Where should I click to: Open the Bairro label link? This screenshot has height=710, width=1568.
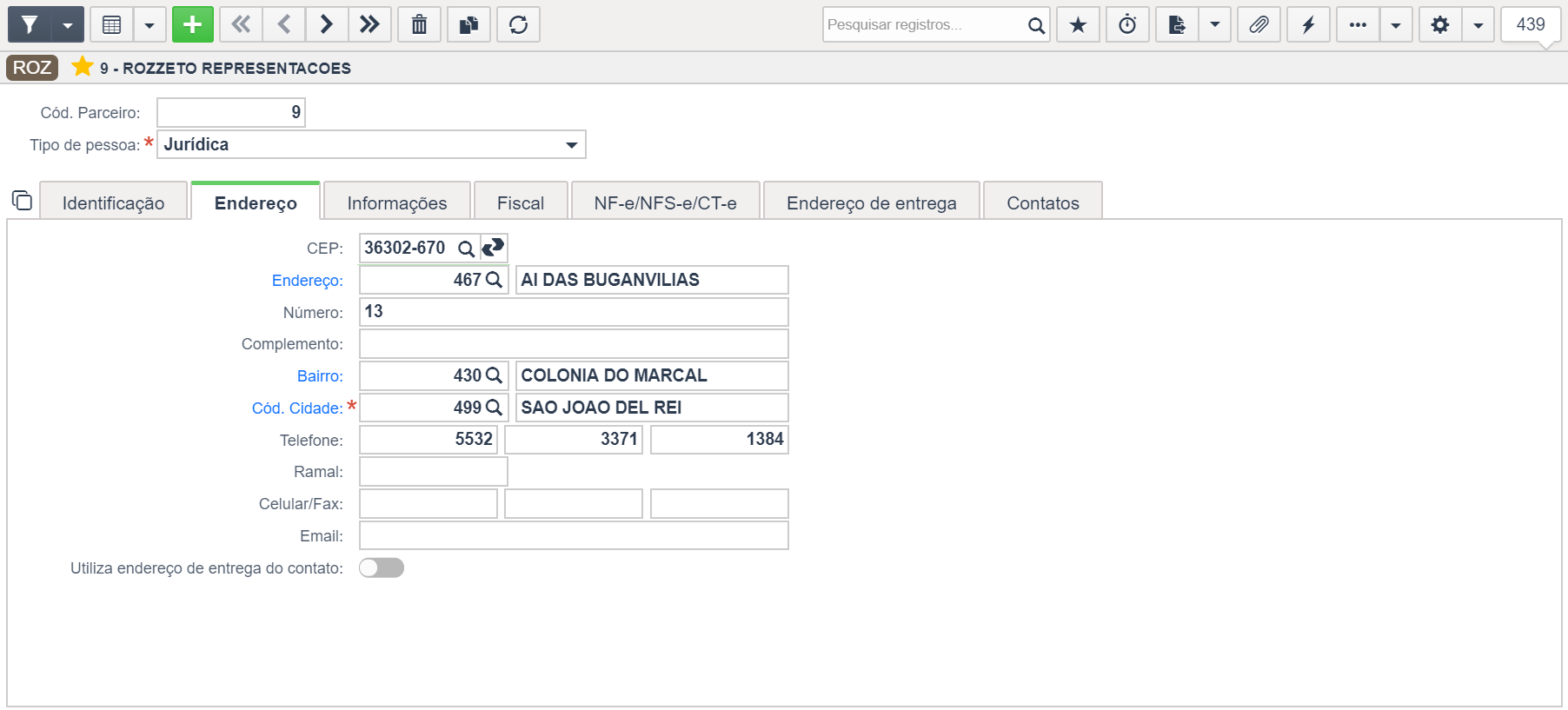[x=320, y=376]
